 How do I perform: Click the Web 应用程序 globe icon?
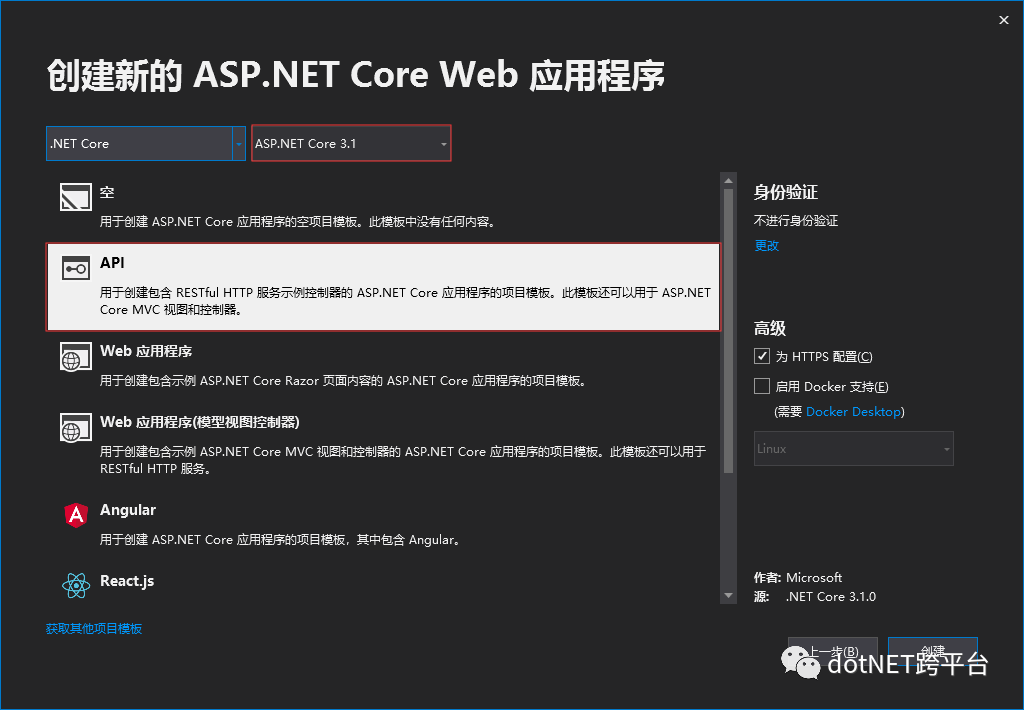(x=76, y=357)
